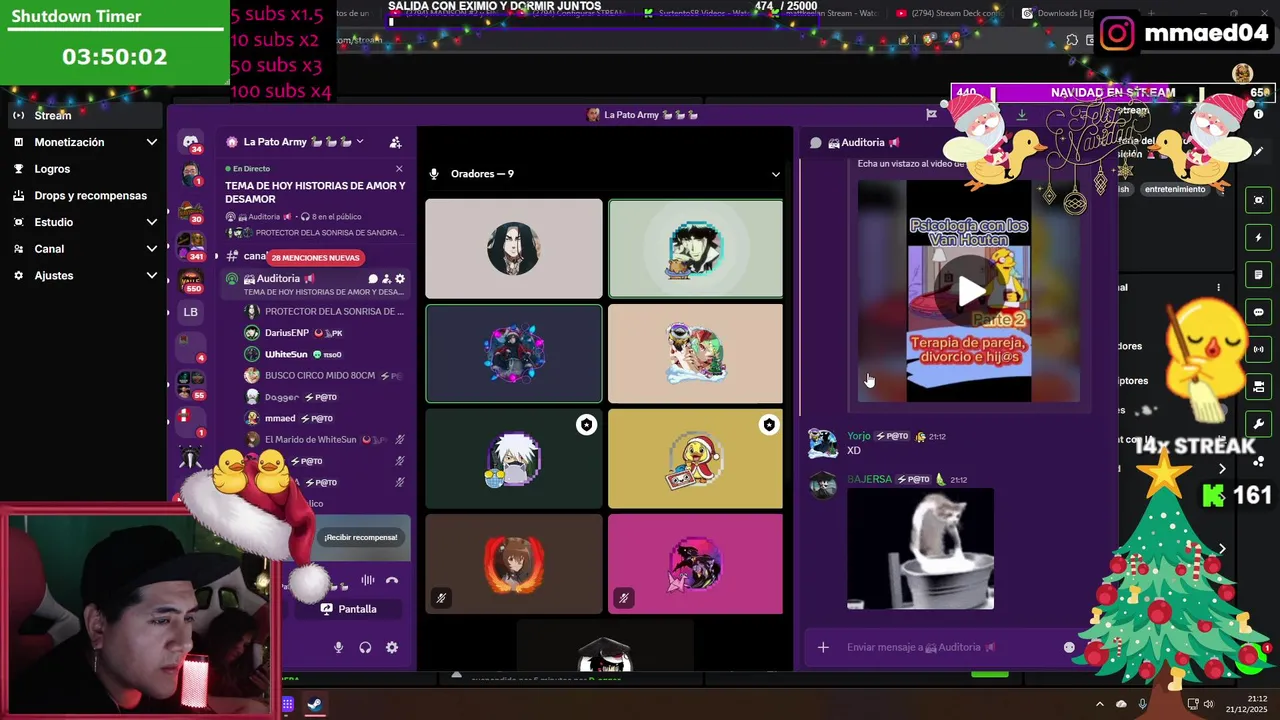The width and height of the screenshot is (1280, 720).
Task: Click the entretenimiento tag
Action: (1175, 189)
